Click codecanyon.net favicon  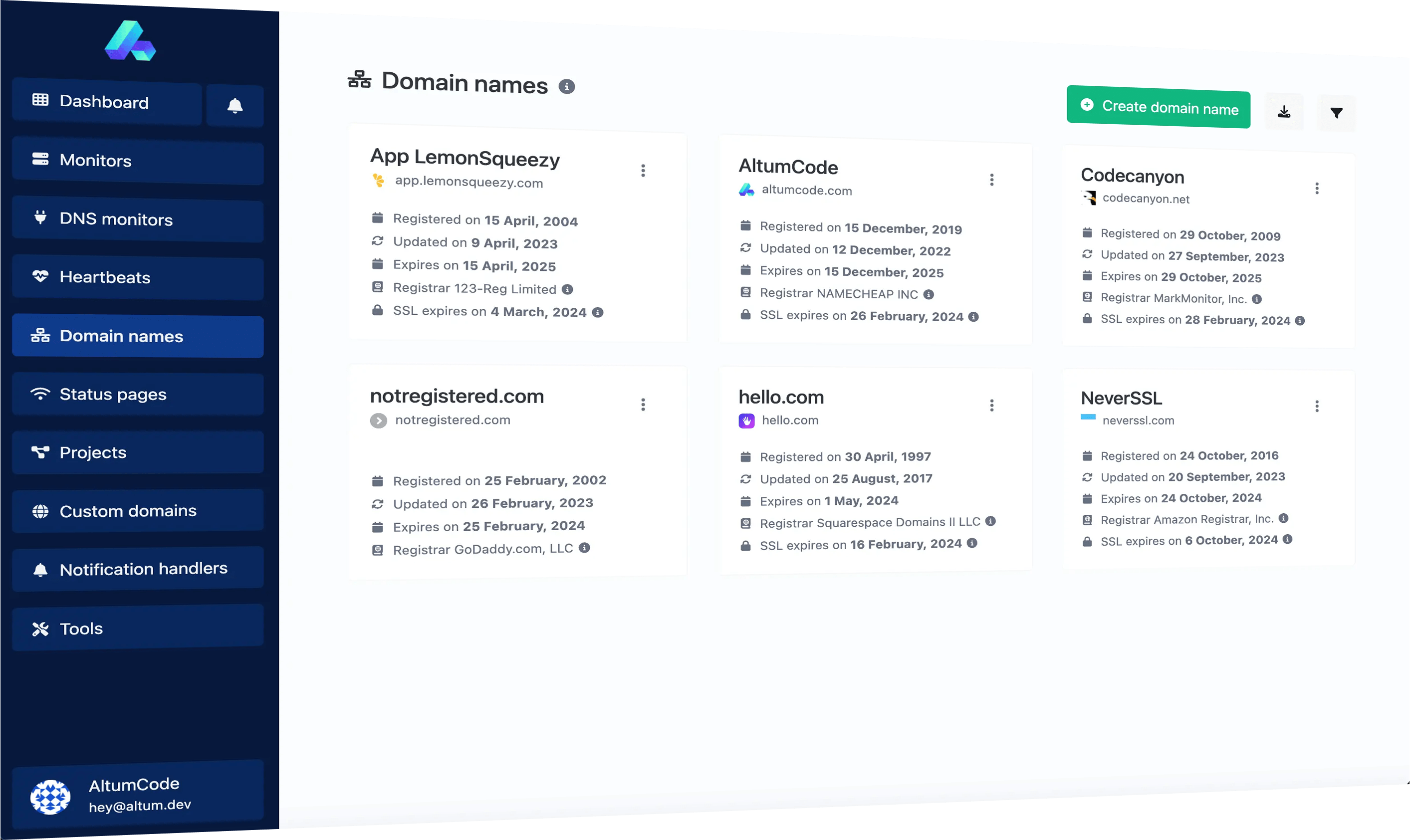click(1089, 198)
